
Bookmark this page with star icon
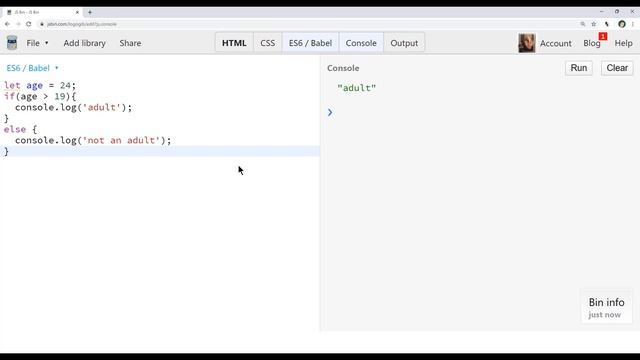point(594,24)
